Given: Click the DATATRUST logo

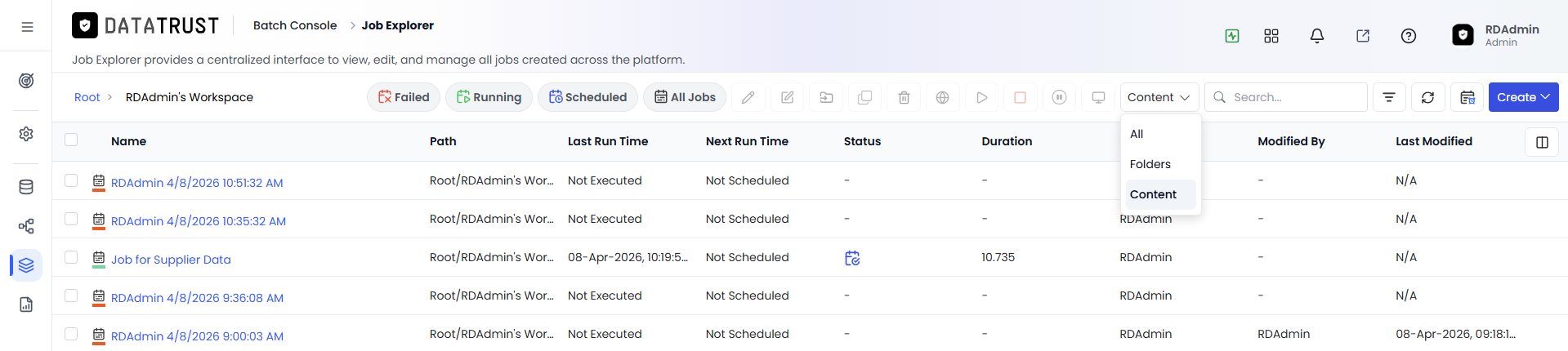Looking at the screenshot, I should [x=146, y=26].
